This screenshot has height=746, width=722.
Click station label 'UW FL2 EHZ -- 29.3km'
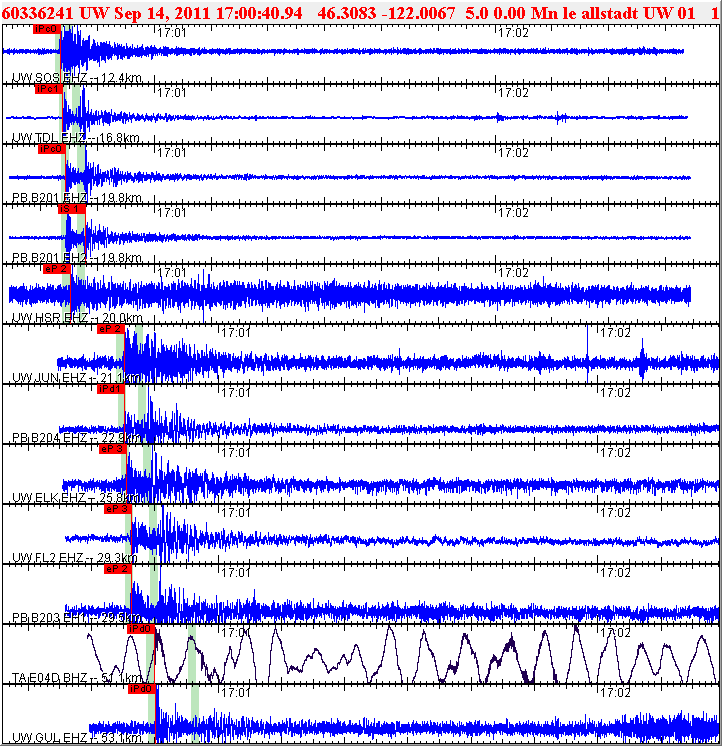point(75,557)
